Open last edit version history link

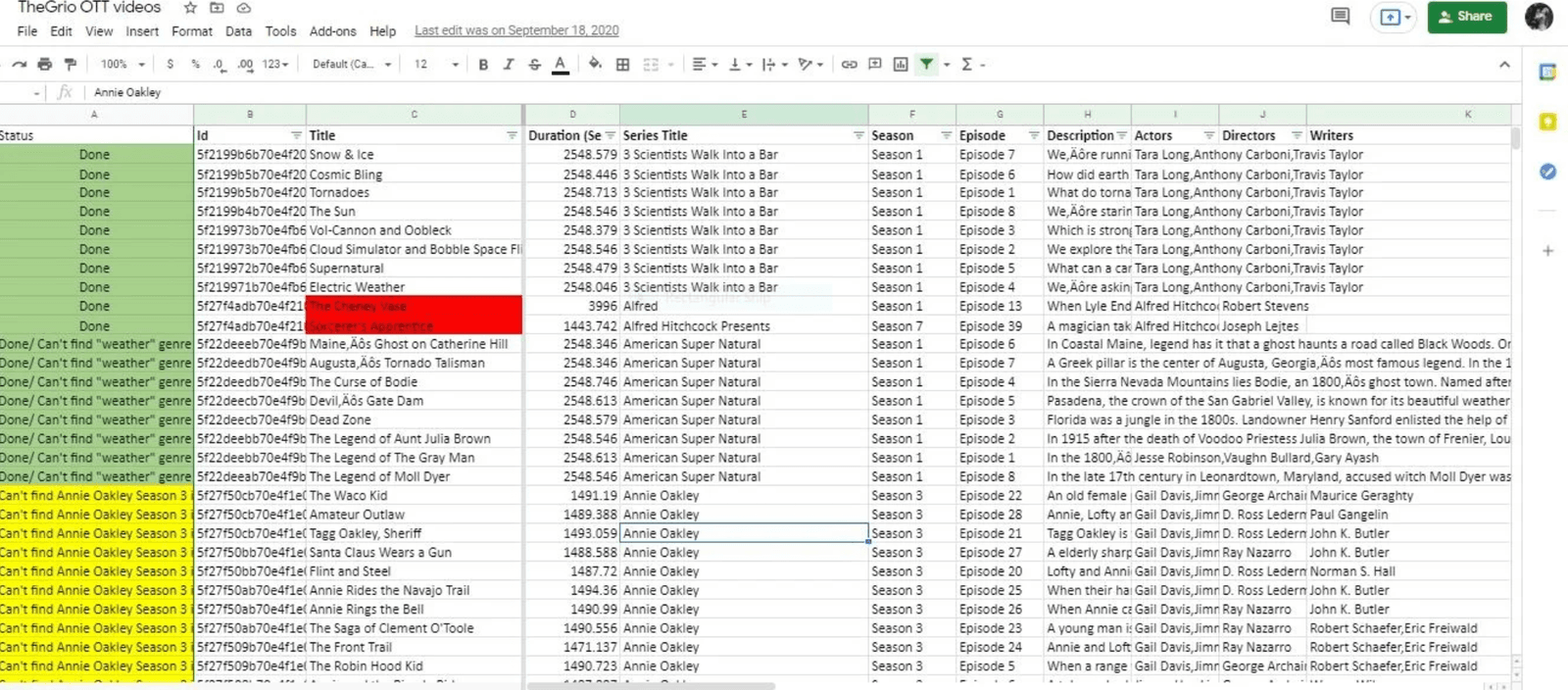point(516,30)
